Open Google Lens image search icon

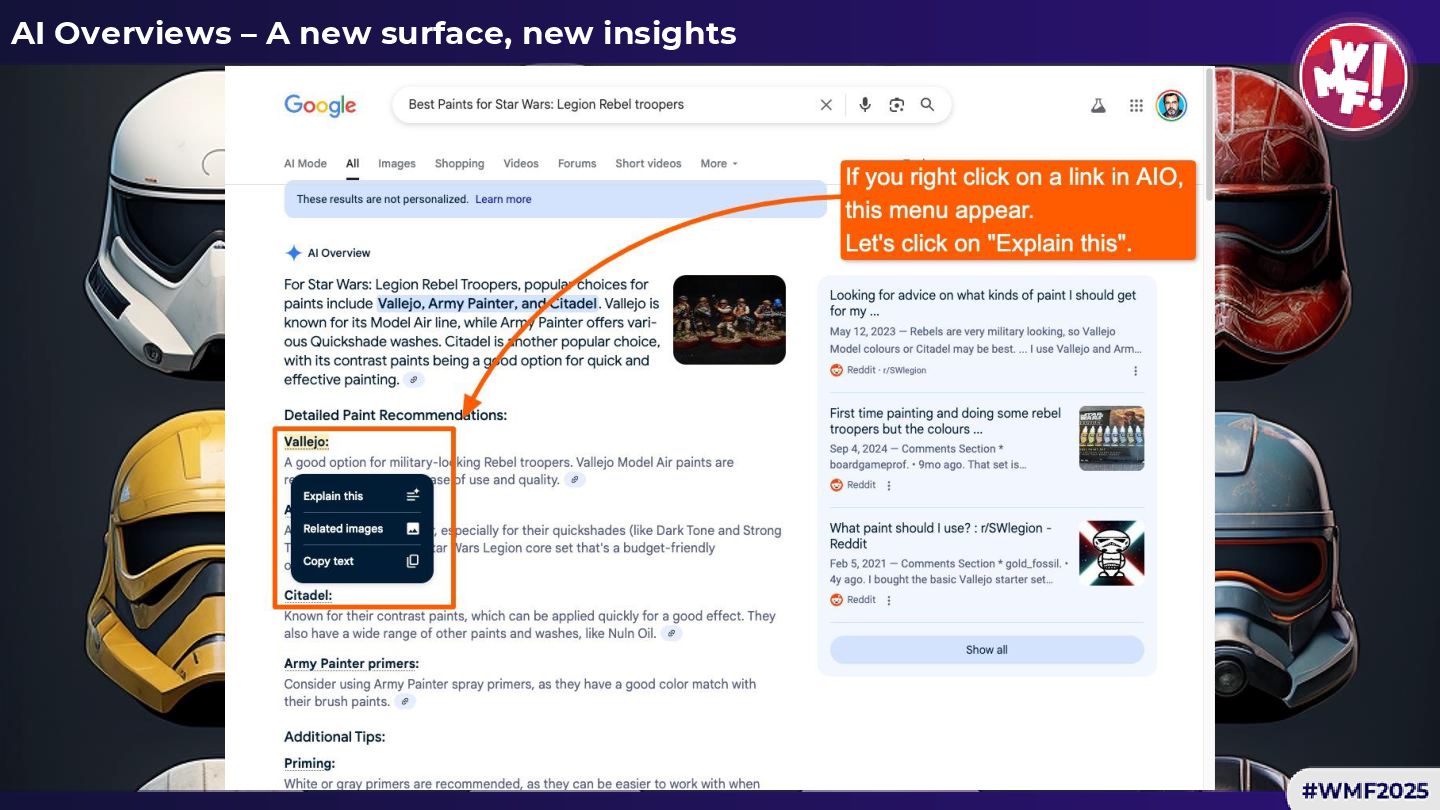pos(896,104)
